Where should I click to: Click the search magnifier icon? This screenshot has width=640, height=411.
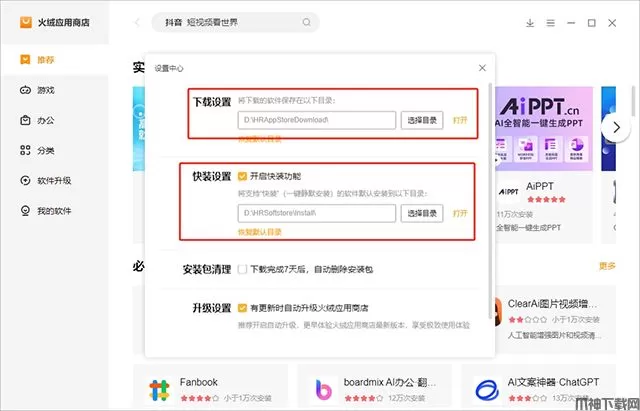(307, 22)
